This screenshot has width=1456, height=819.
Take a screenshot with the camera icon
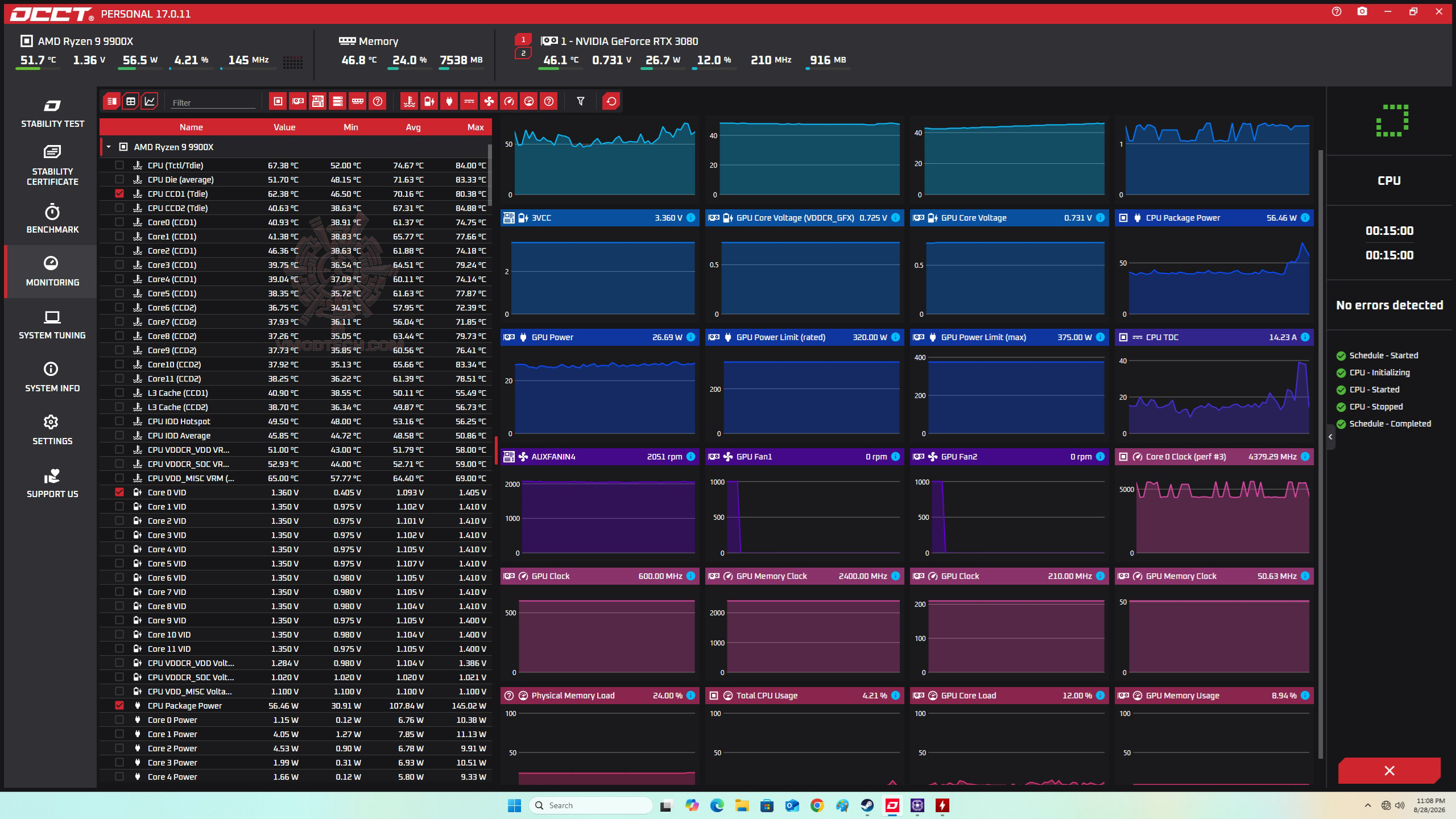coord(1362,12)
